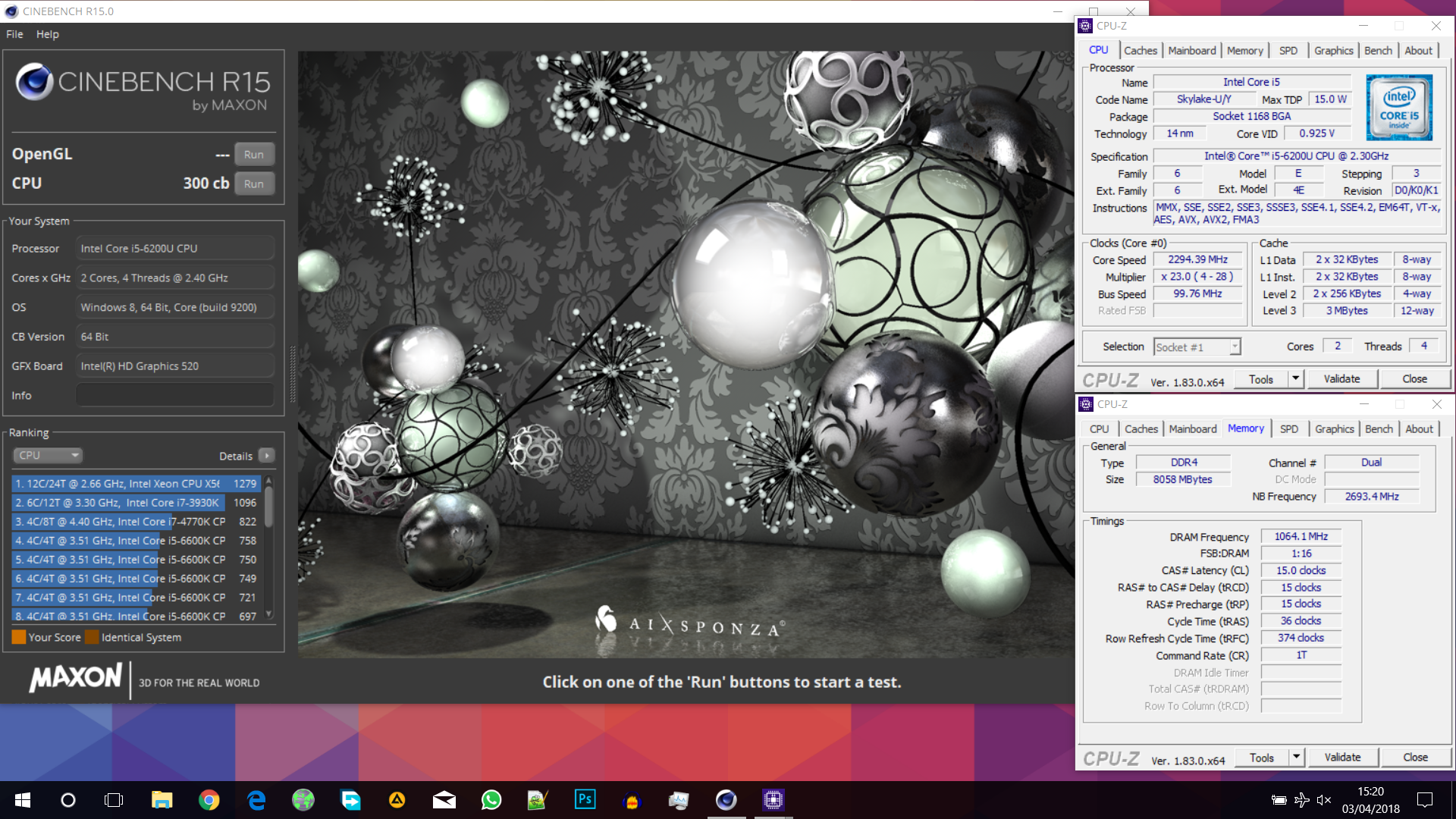Open Task View on taskbar
The image size is (1456, 819).
pos(114,800)
